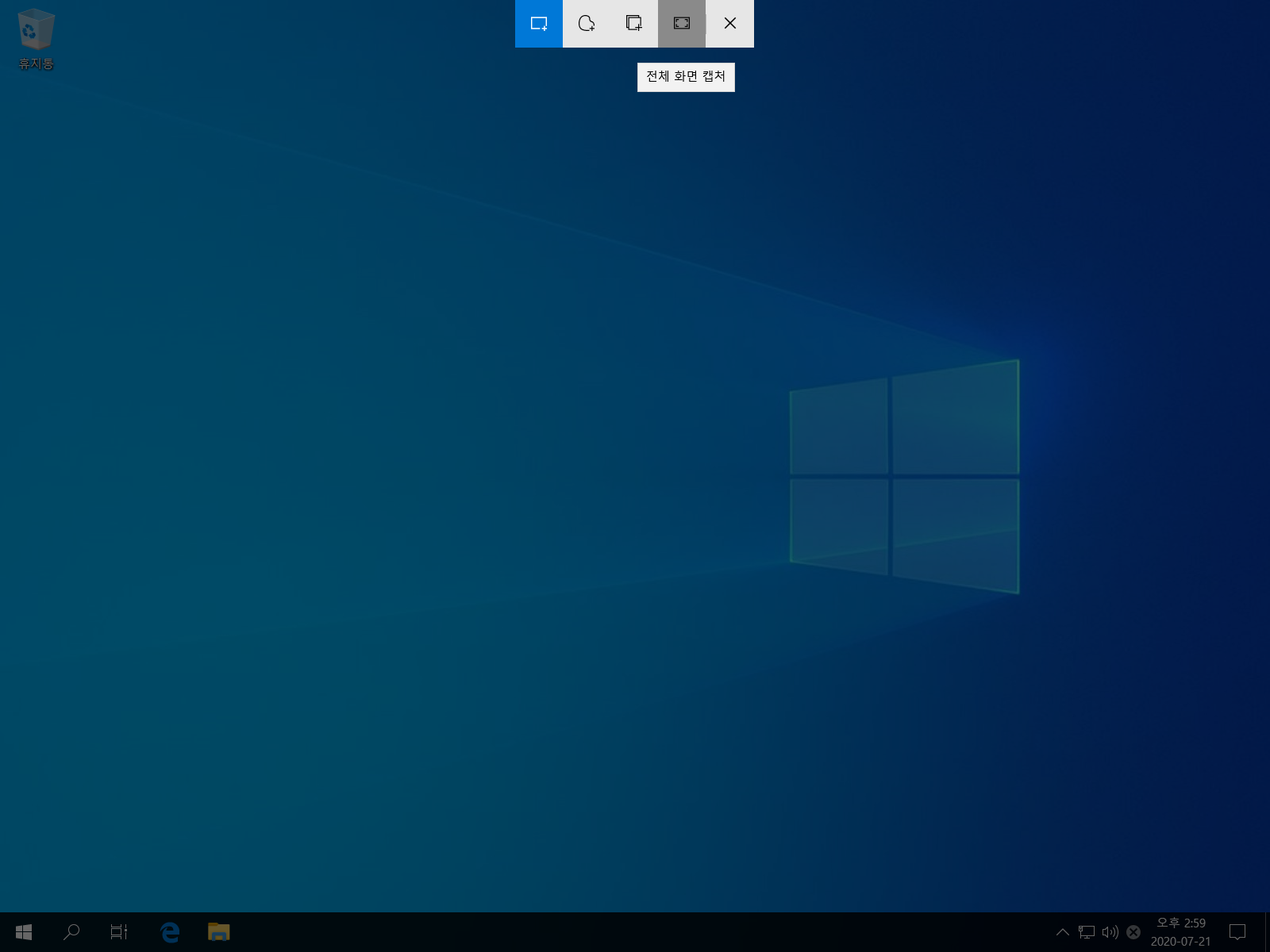Screen dimensions: 1270x952
Task: Capture the full screen snip
Action: point(682,24)
